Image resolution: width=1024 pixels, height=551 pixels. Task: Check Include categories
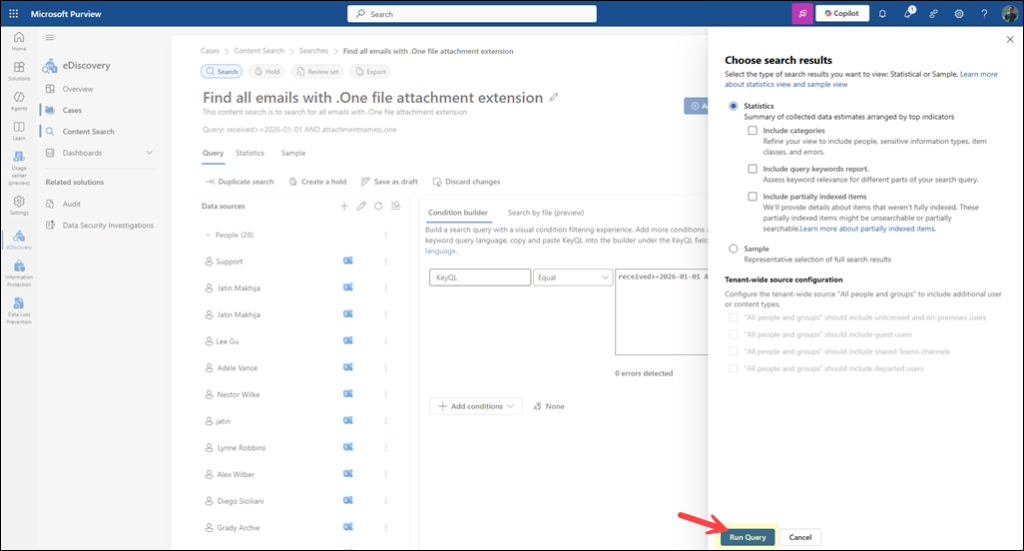pyautogui.click(x=752, y=131)
